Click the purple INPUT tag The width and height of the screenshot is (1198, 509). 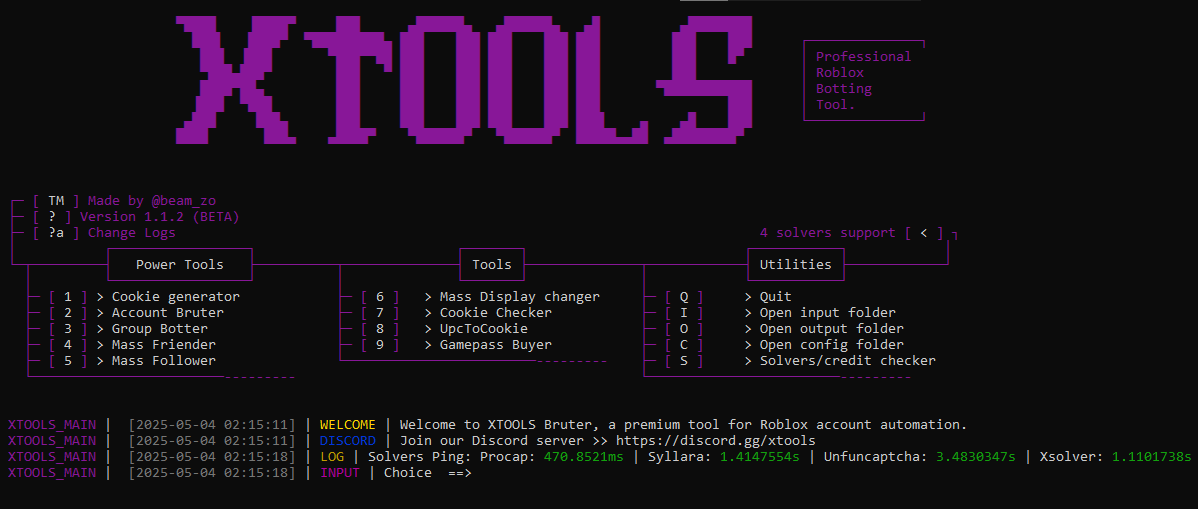coord(340,473)
